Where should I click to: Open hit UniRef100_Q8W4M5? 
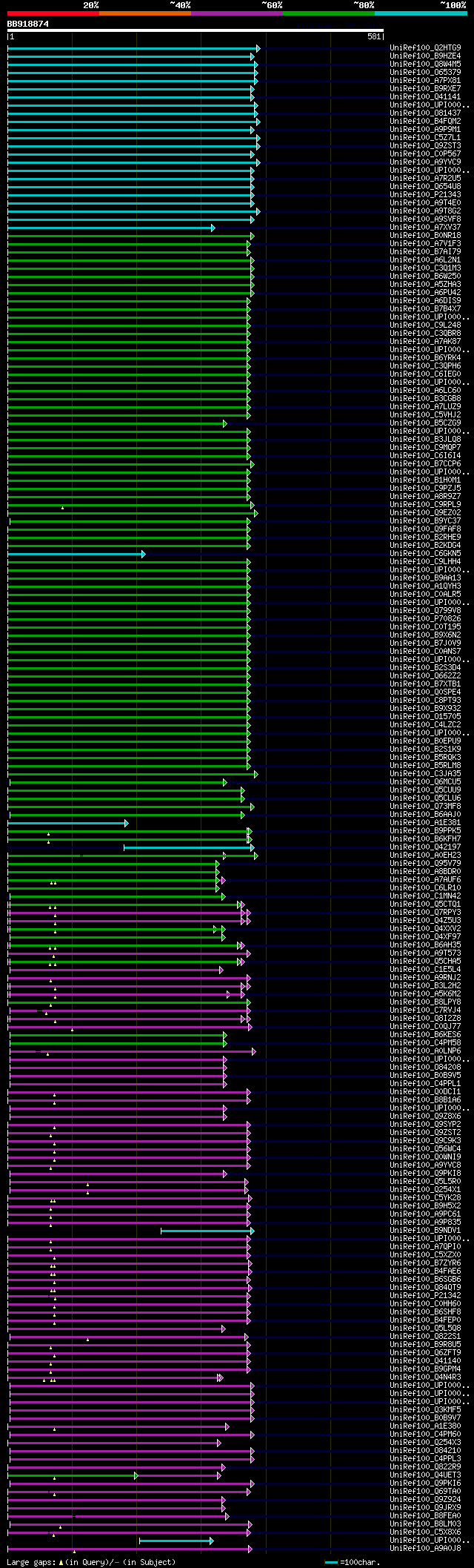[x=425, y=64]
